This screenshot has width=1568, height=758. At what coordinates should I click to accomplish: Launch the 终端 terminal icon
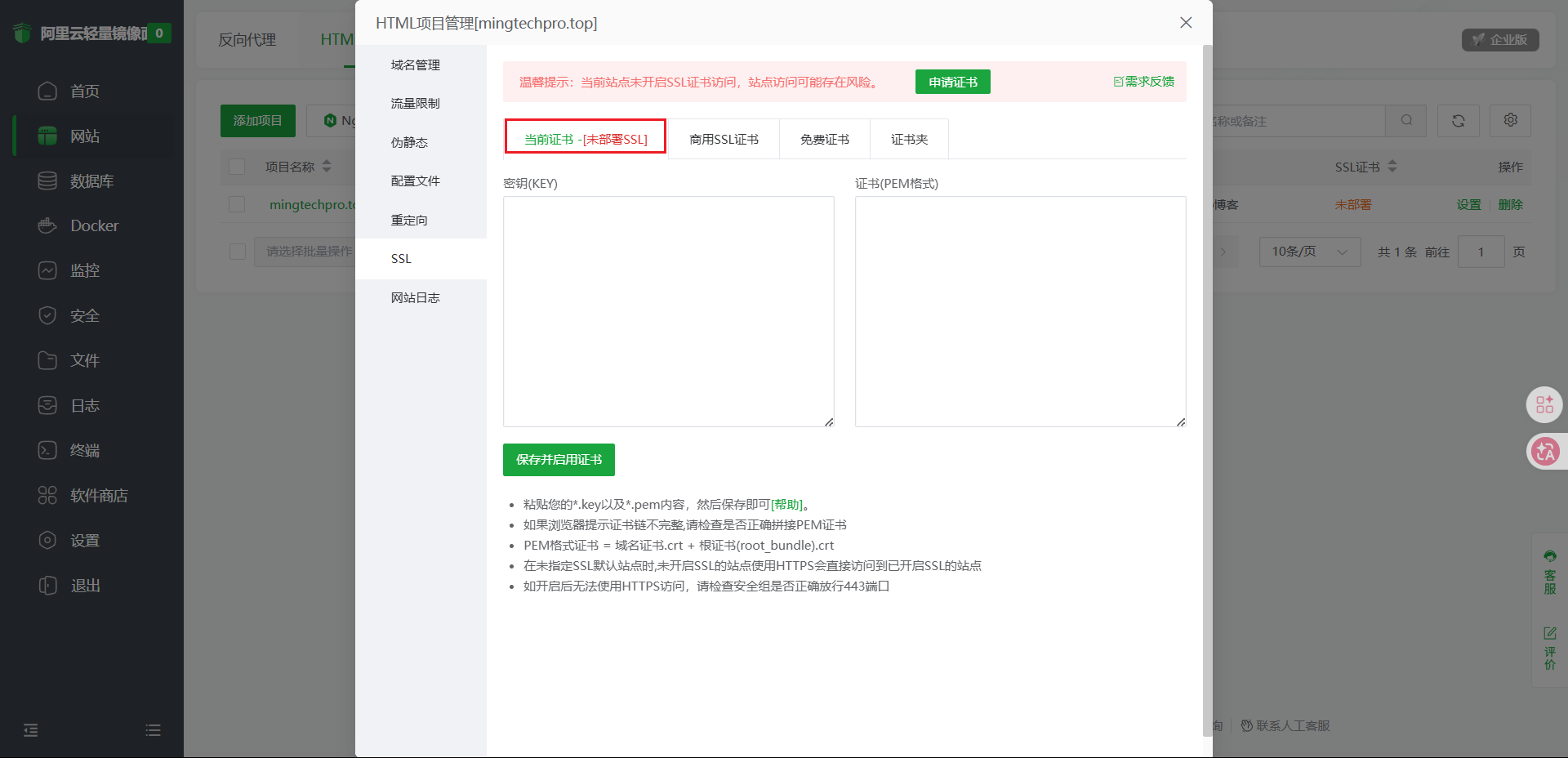point(47,450)
